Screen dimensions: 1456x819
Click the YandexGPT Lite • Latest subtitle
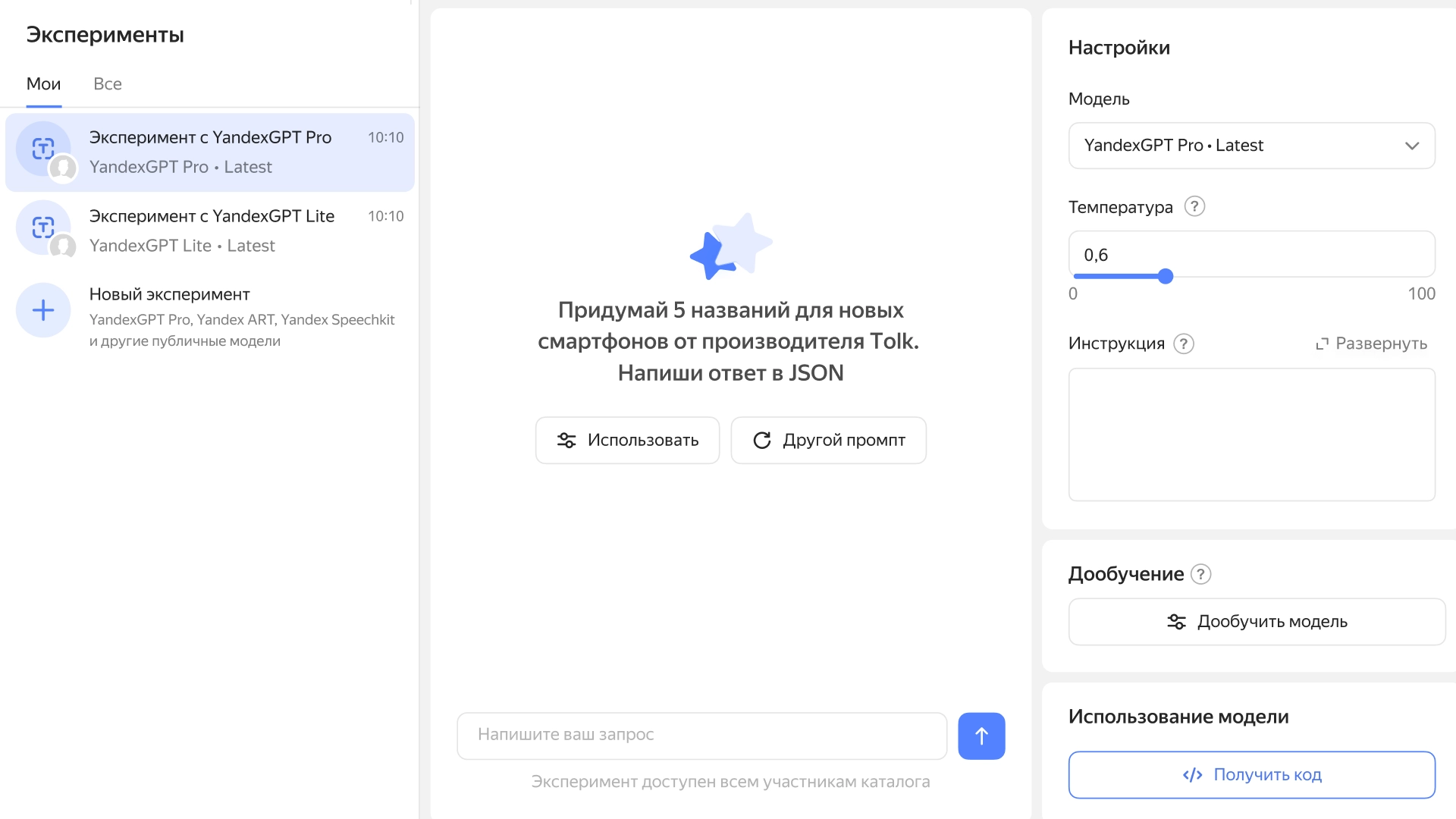[182, 246]
